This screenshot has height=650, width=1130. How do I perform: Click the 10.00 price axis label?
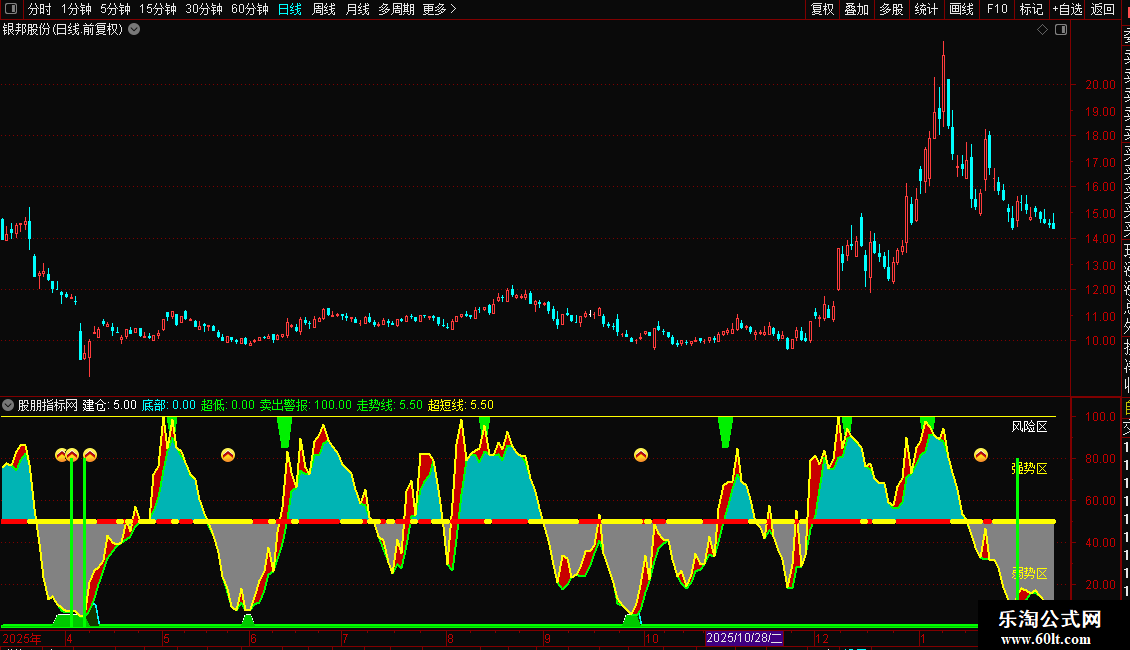pos(1100,341)
